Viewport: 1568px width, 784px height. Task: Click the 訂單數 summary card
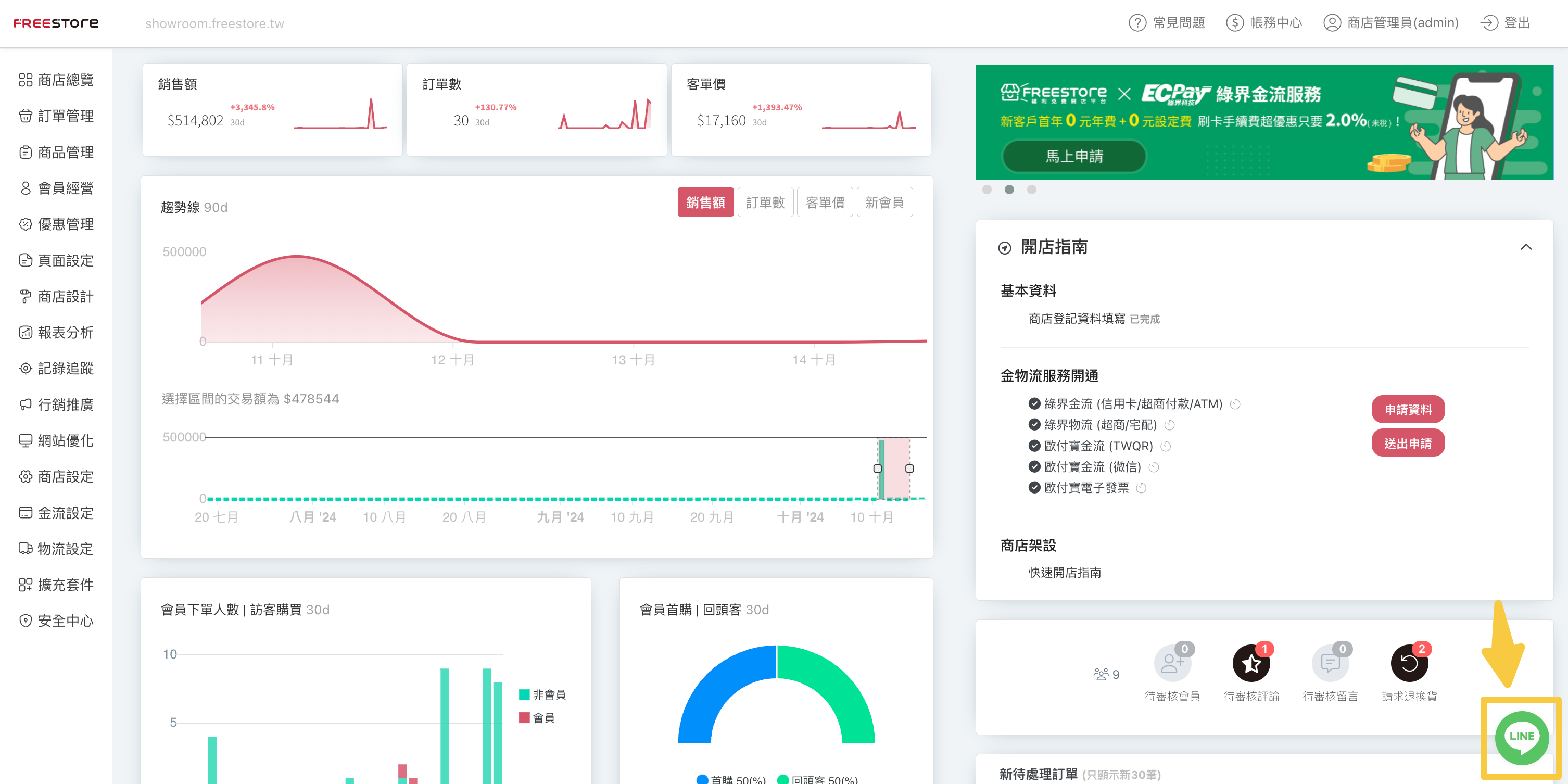coord(536,109)
